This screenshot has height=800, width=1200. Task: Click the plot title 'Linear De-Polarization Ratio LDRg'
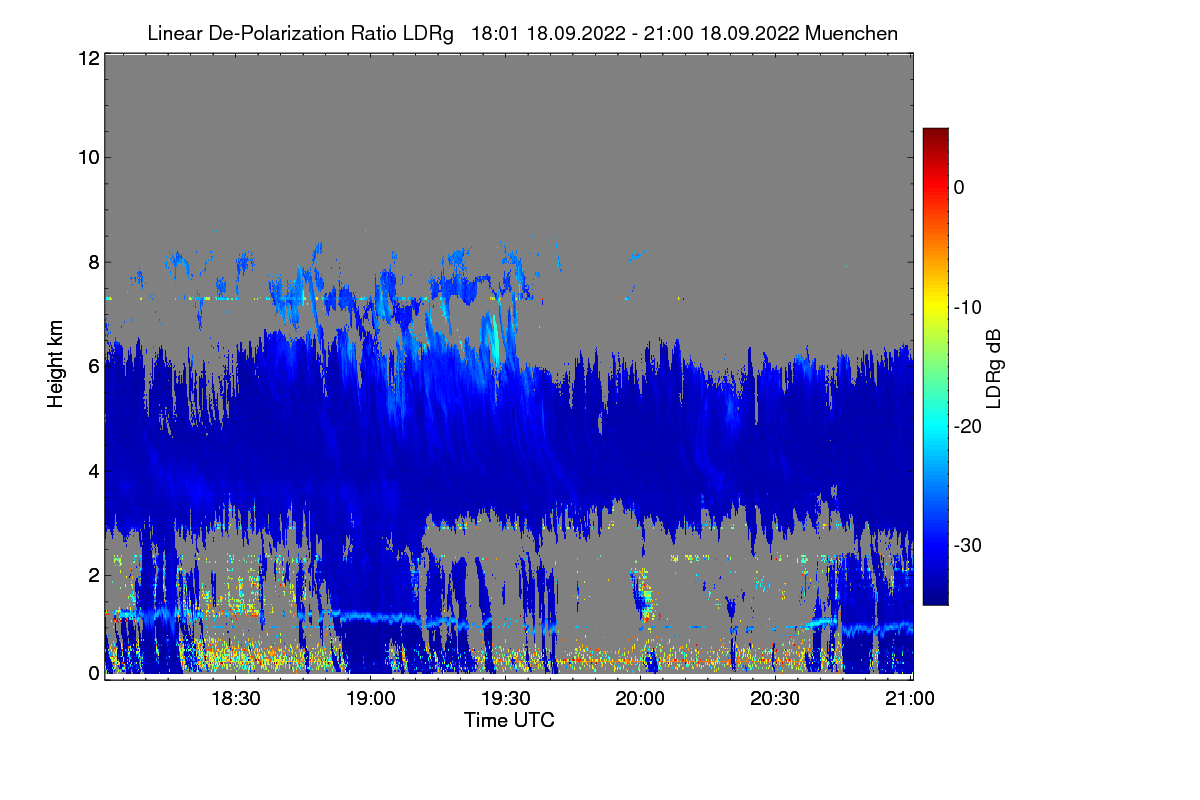(x=300, y=33)
